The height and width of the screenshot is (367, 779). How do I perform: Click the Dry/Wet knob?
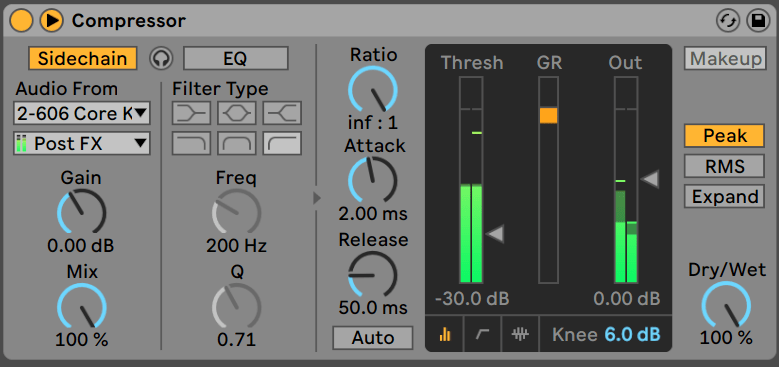(x=726, y=305)
